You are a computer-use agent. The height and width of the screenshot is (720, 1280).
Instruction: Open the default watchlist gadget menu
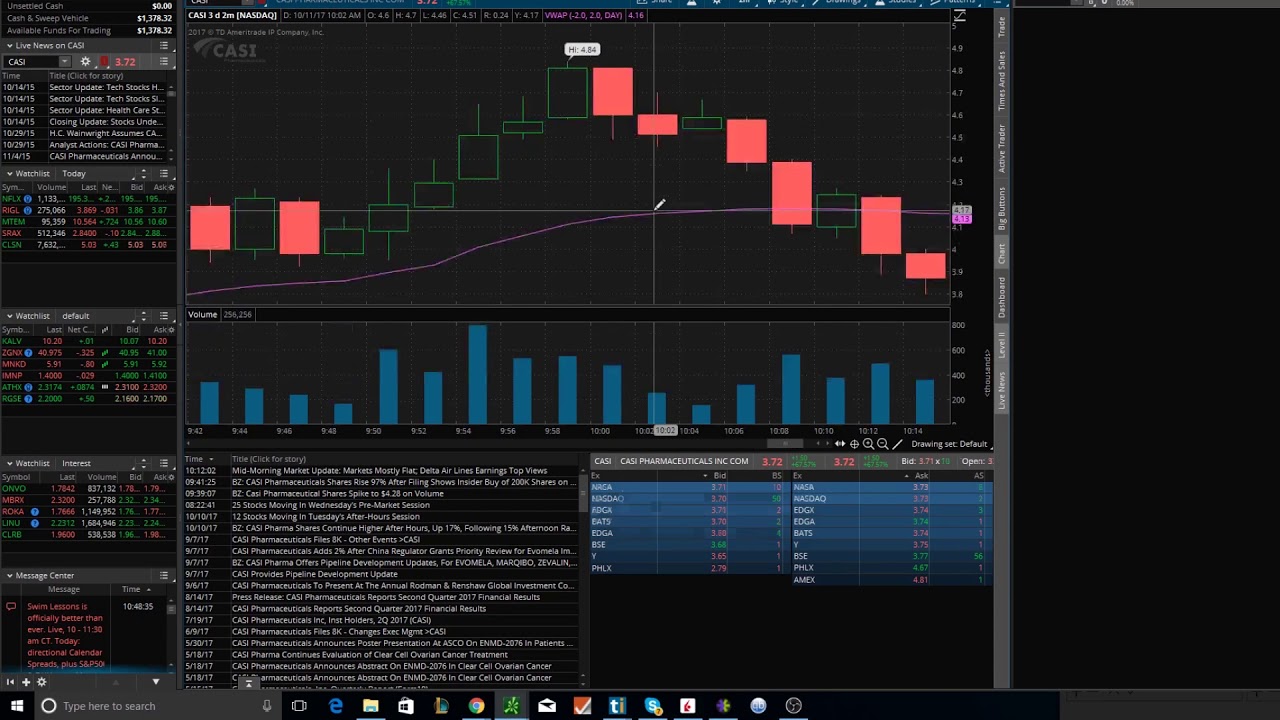coord(164,316)
